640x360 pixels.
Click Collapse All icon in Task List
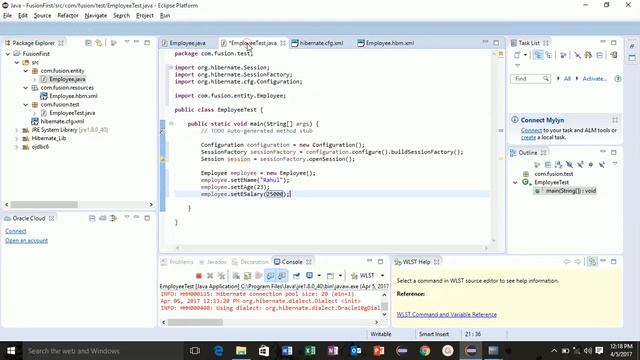(x=600, y=55)
